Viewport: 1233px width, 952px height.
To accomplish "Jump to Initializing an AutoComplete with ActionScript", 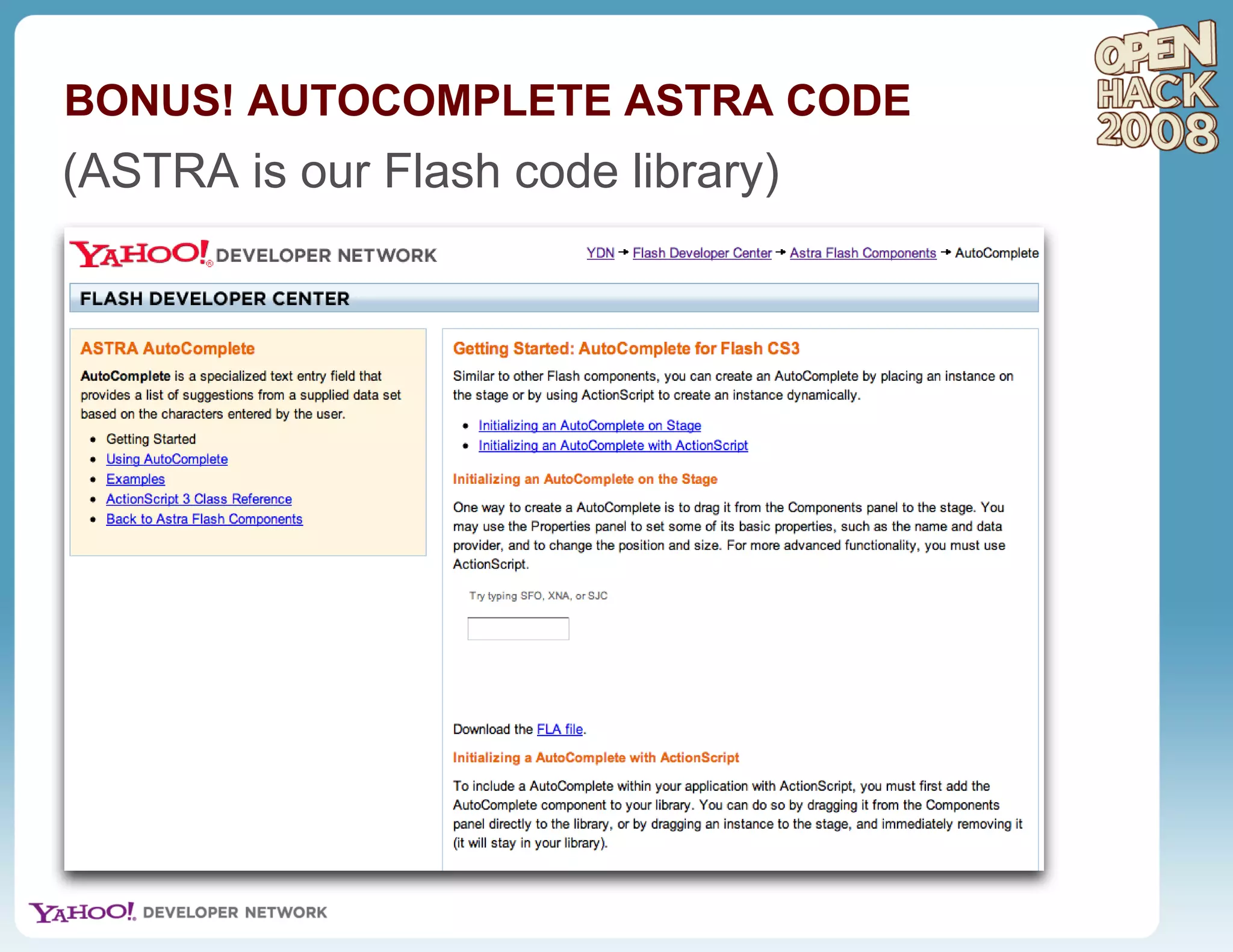I will tap(613, 445).
